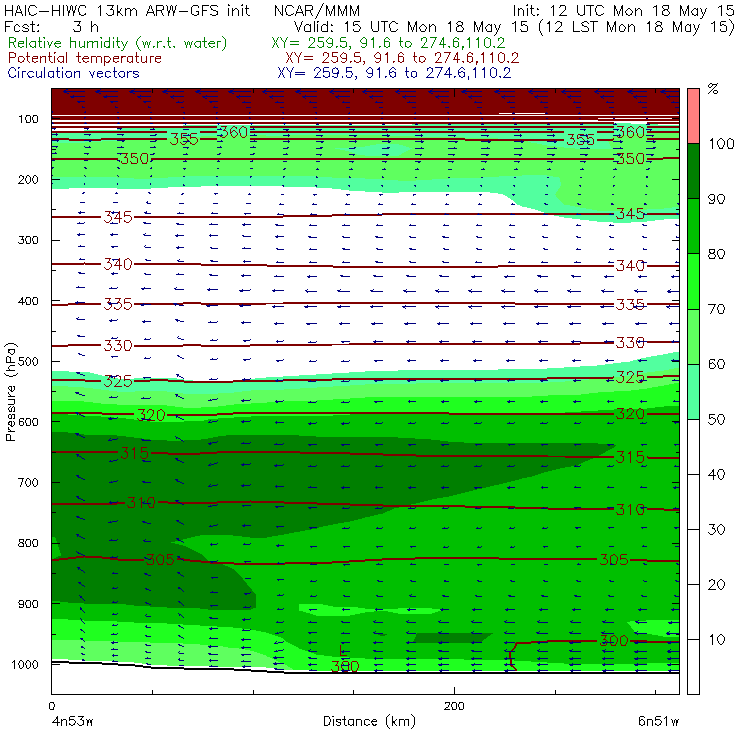This screenshot has width=740, height=740.
Task: Click the red 'L' marker above 380
Action: [x=344, y=650]
